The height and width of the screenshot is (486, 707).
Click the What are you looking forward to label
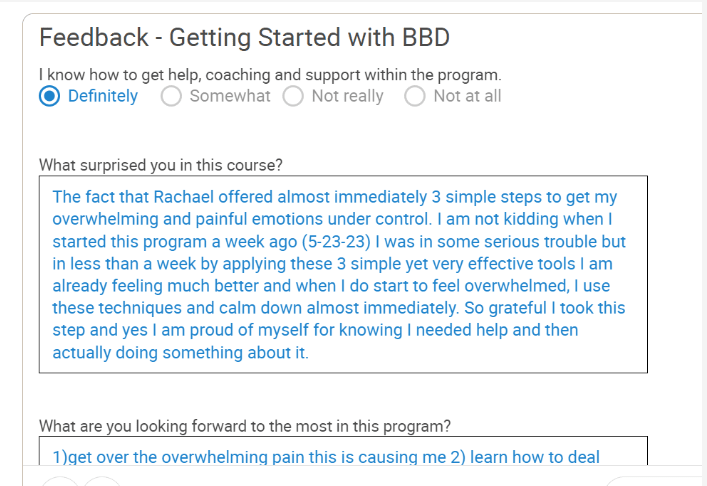point(245,426)
